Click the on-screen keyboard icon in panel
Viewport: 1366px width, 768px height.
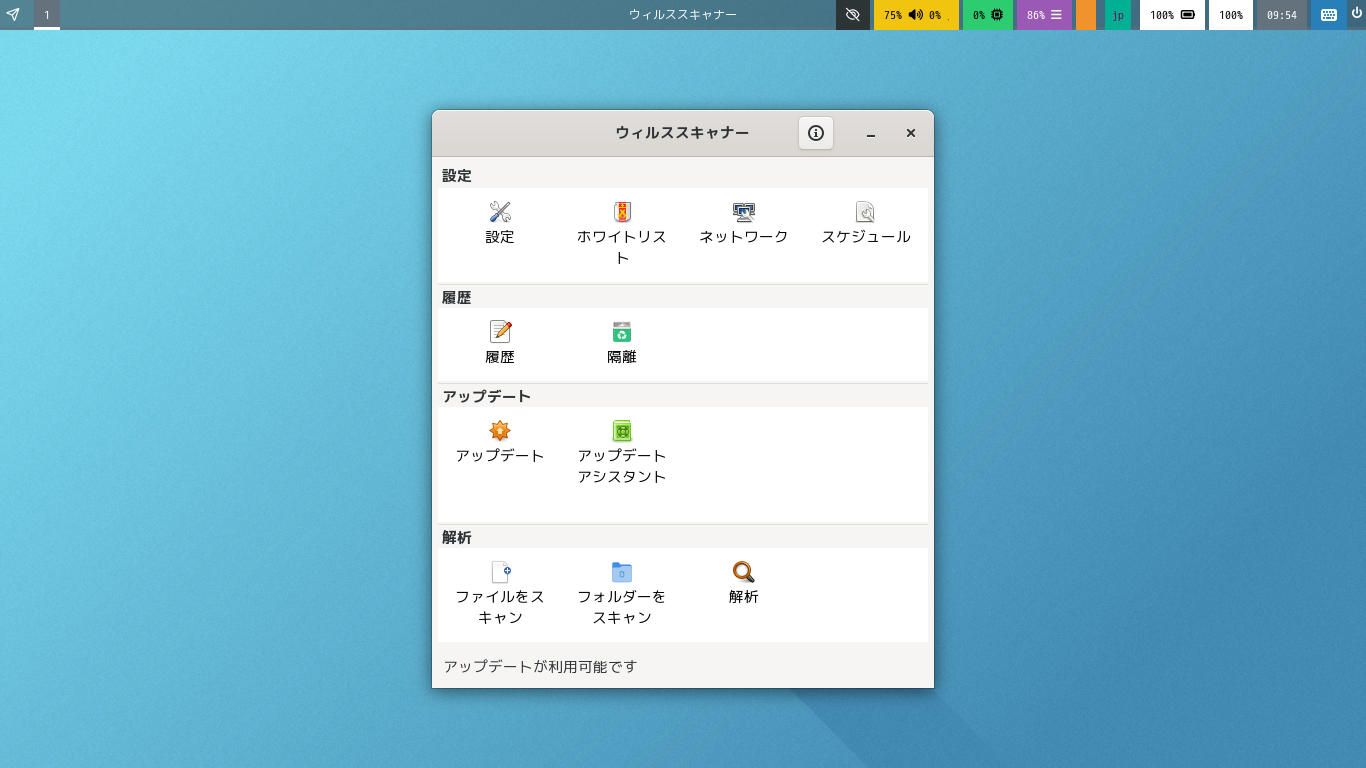tap(1329, 15)
